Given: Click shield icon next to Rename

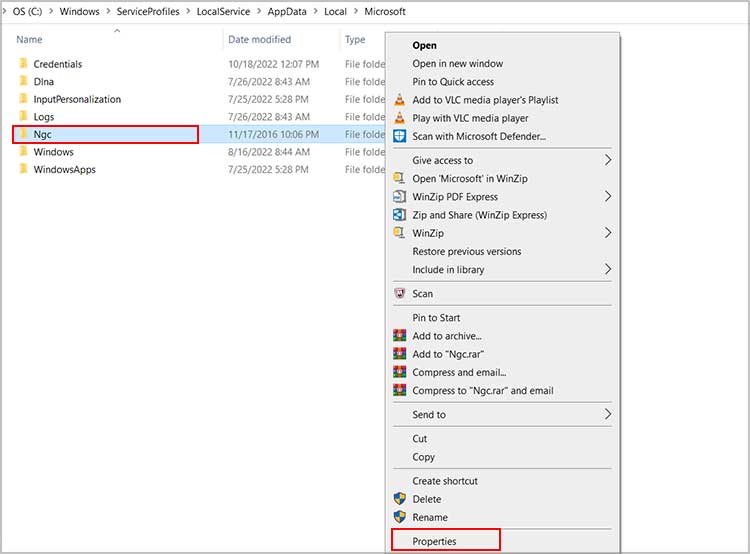Looking at the screenshot, I should 400,517.
